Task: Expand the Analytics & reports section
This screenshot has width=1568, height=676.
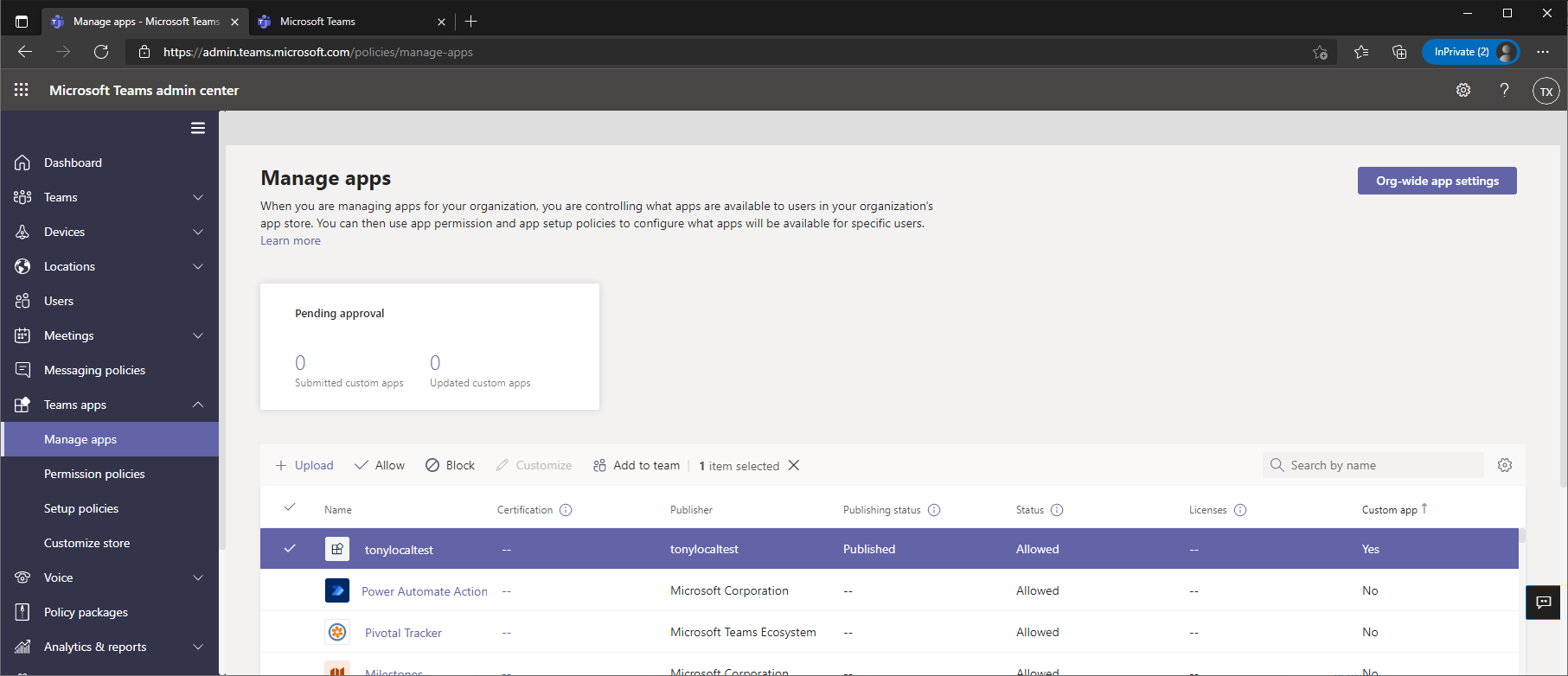Action: tap(198, 647)
